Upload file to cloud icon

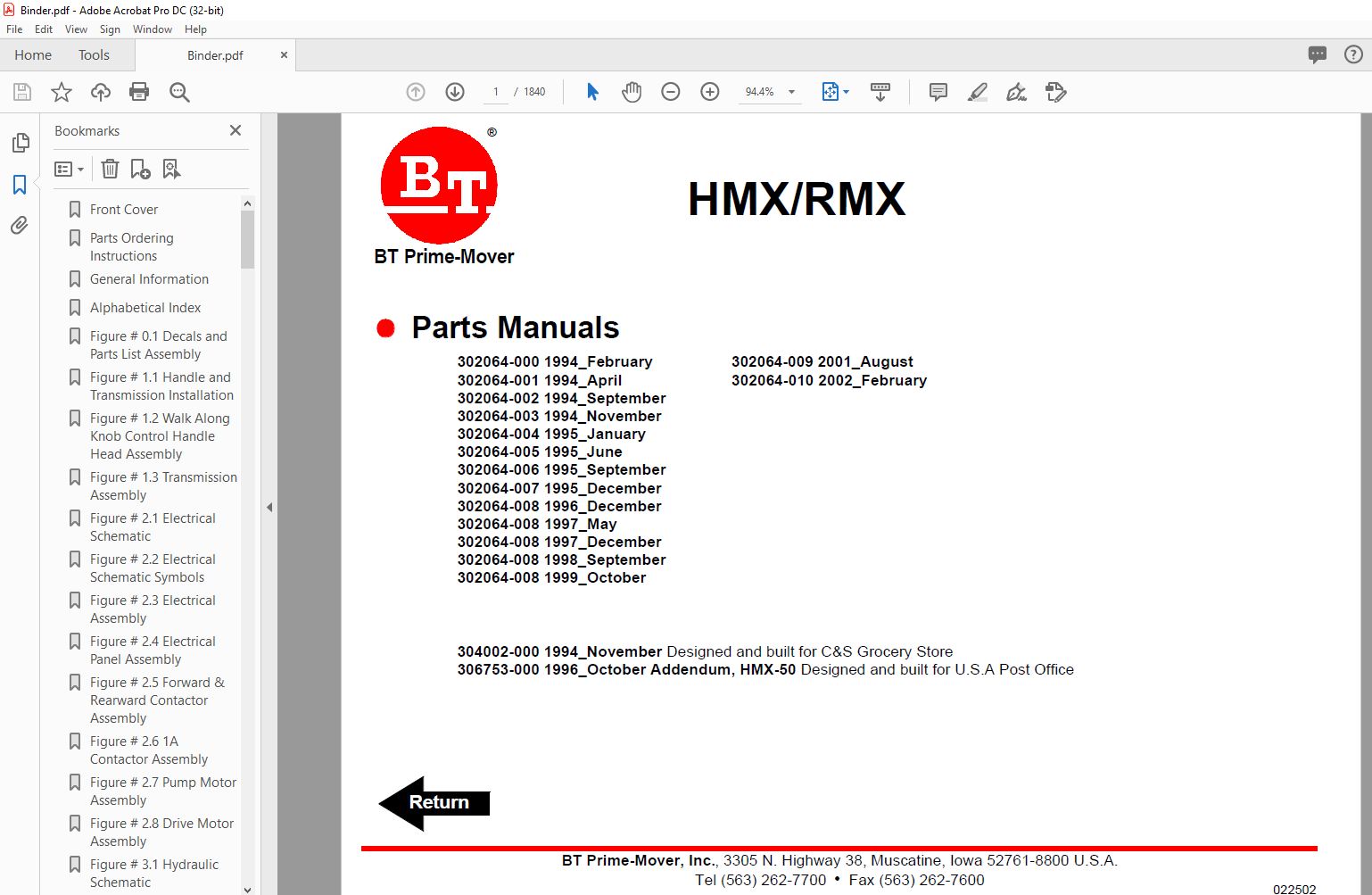click(101, 92)
